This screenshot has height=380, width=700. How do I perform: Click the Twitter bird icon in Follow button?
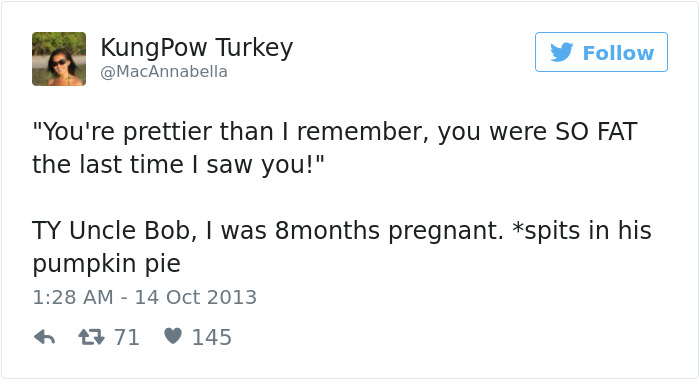pos(562,52)
